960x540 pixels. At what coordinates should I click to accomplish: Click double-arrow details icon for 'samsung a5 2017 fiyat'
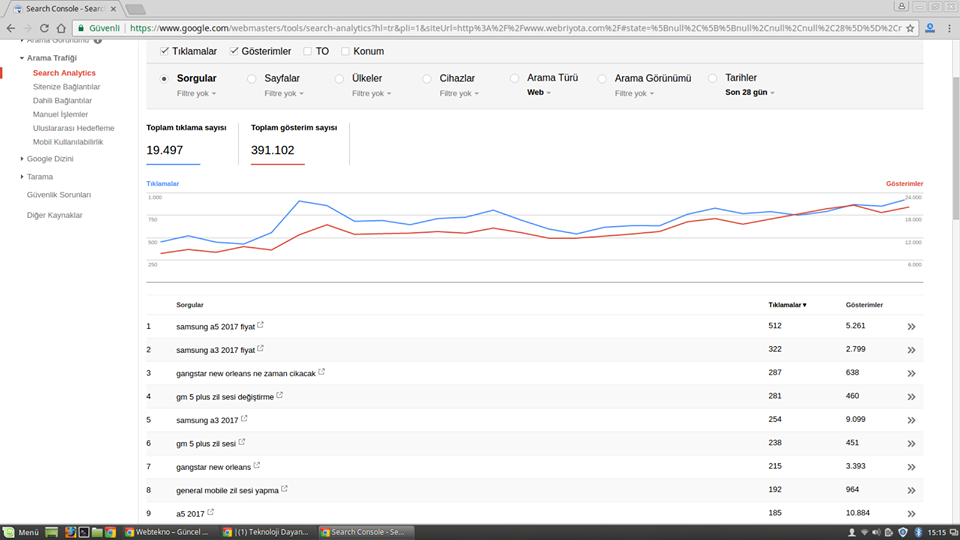(911, 327)
